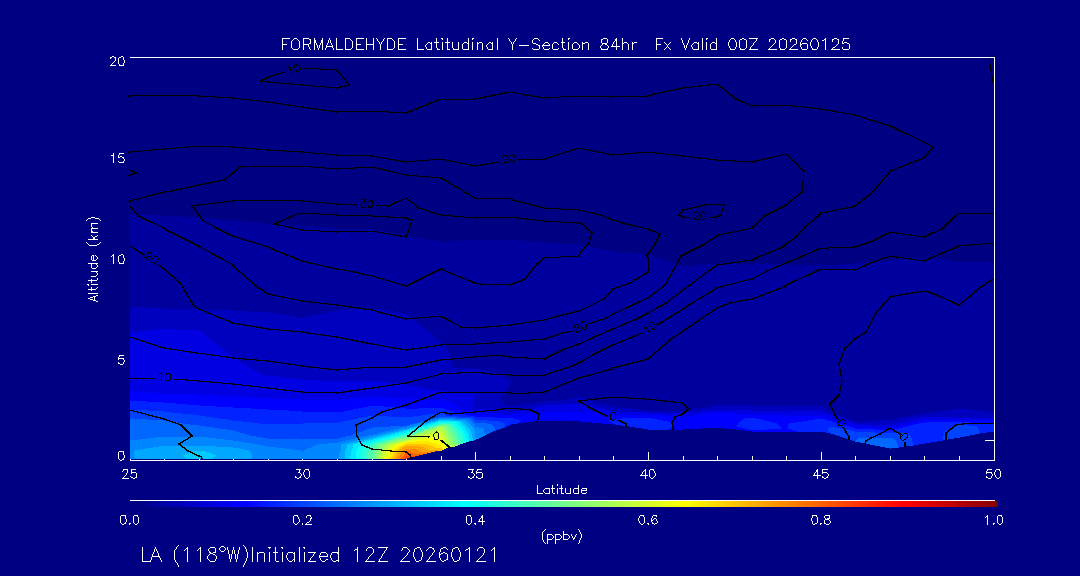
Task: Click the contour label 30
Action: point(367,204)
